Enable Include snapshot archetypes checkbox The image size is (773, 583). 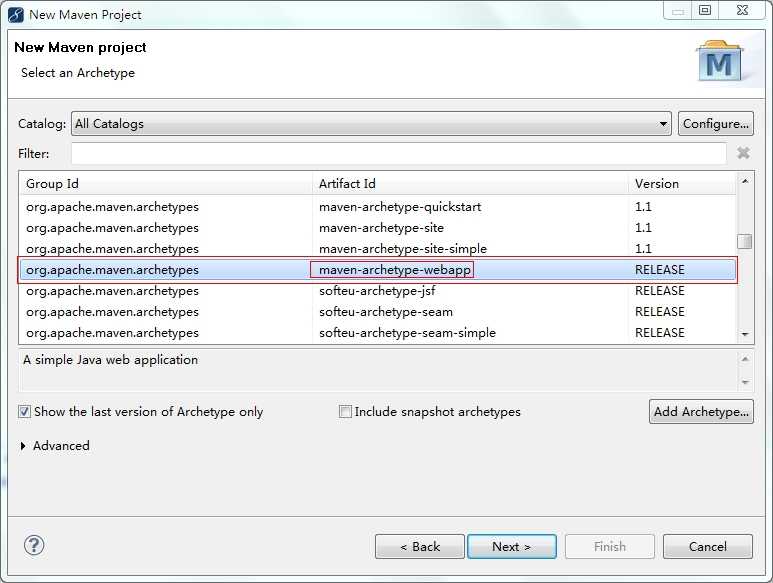click(x=345, y=412)
